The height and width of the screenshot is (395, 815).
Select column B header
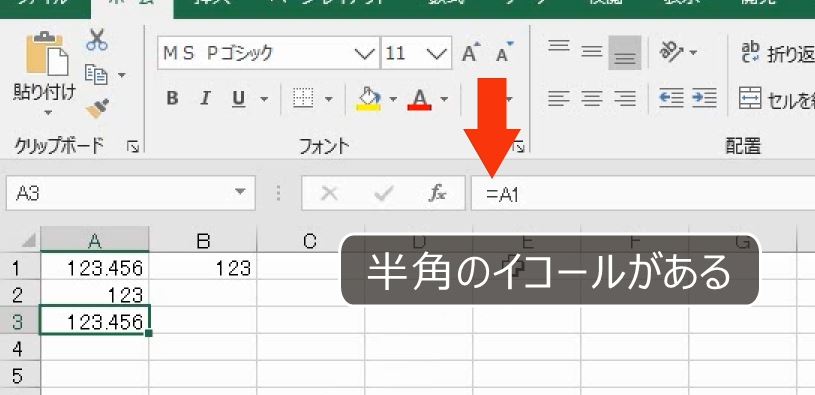(x=203, y=240)
